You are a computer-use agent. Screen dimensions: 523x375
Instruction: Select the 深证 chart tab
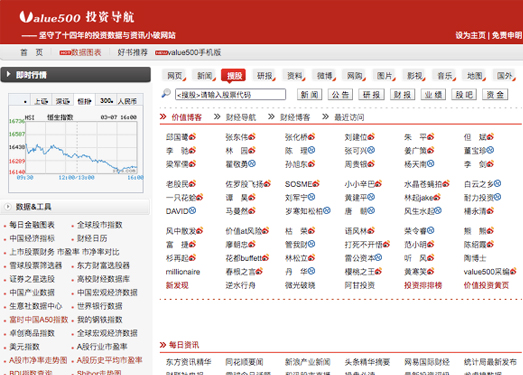62,101
